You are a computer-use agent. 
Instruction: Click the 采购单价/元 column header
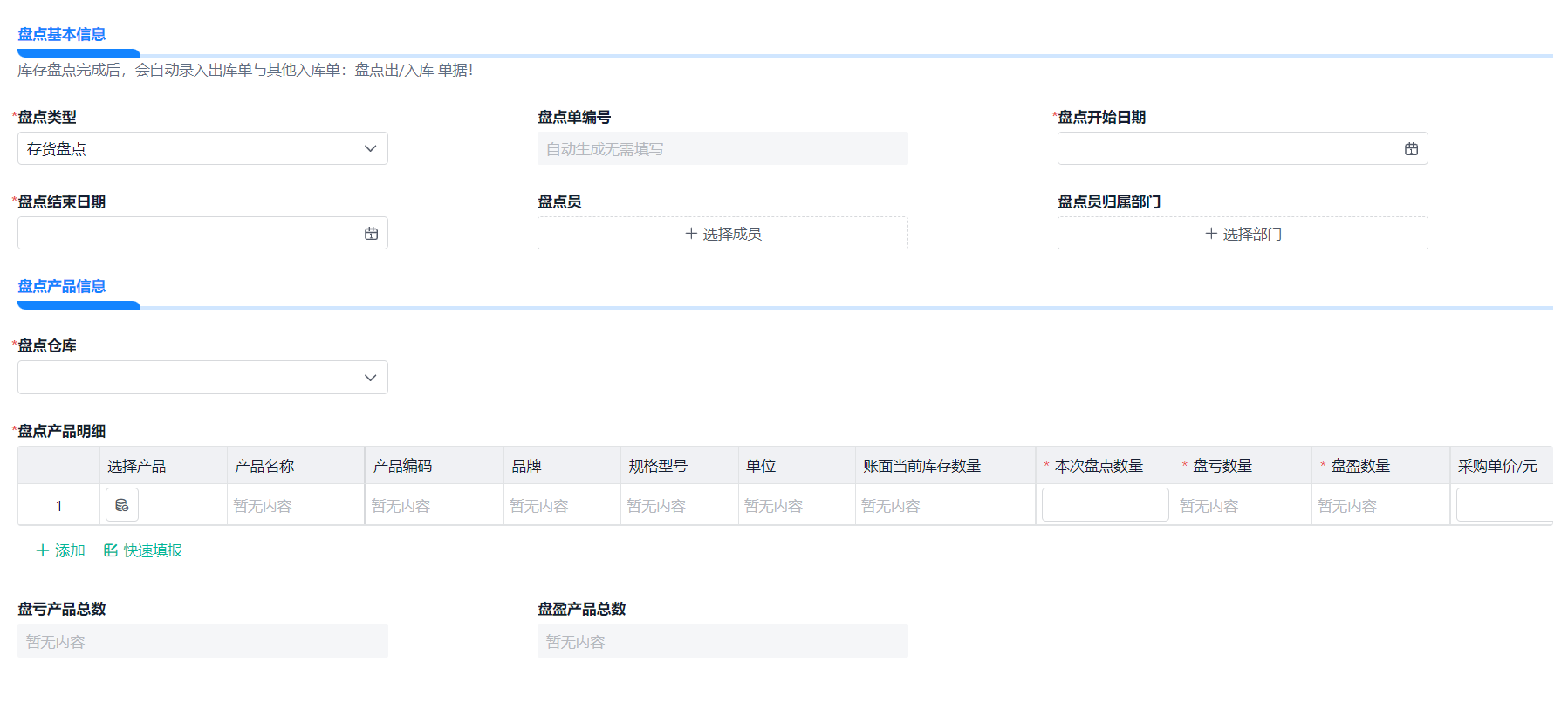coord(1502,466)
